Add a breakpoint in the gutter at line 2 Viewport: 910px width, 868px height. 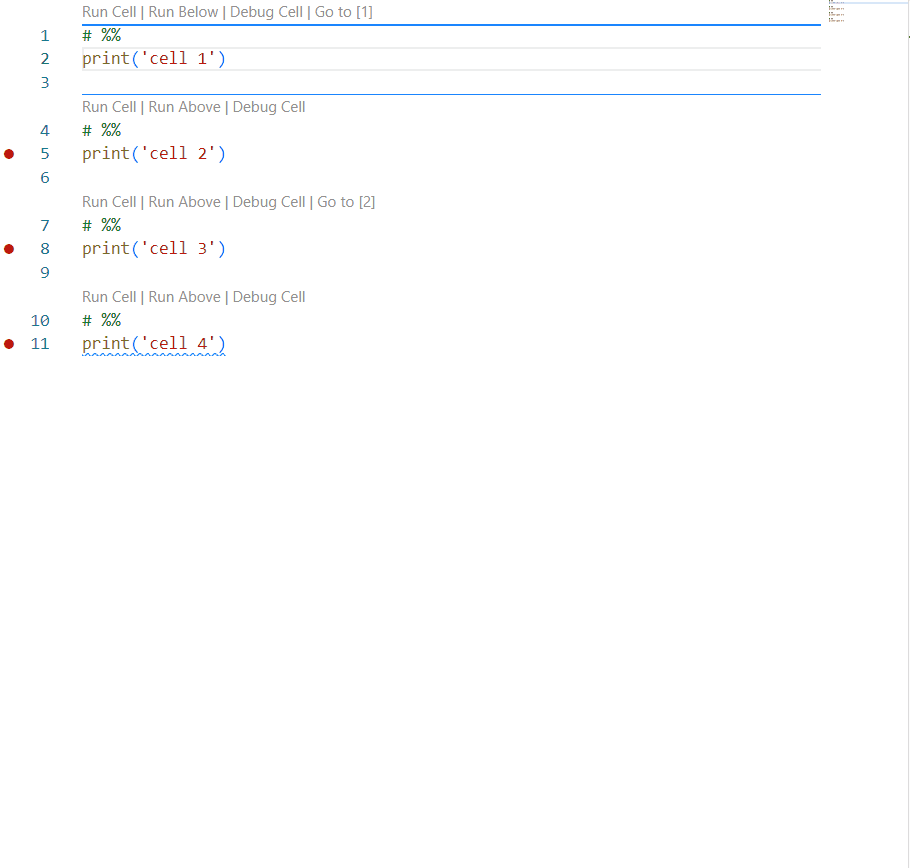(x=9, y=58)
